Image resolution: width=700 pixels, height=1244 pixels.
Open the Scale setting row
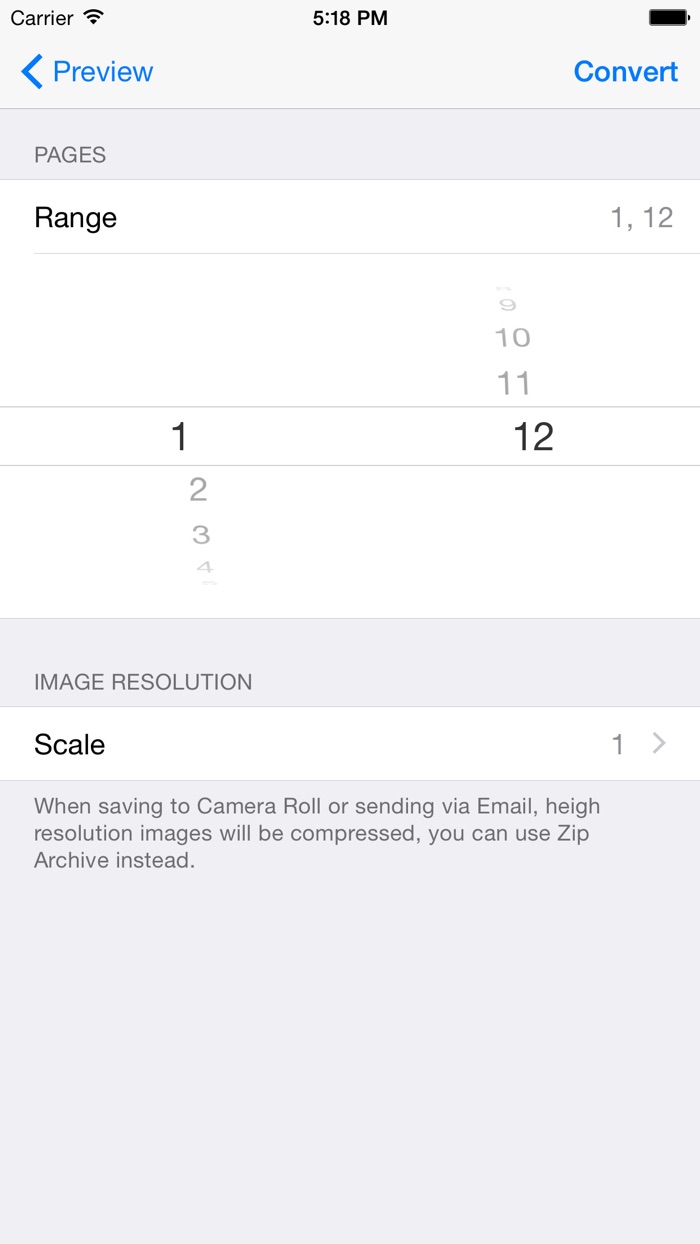70,744
